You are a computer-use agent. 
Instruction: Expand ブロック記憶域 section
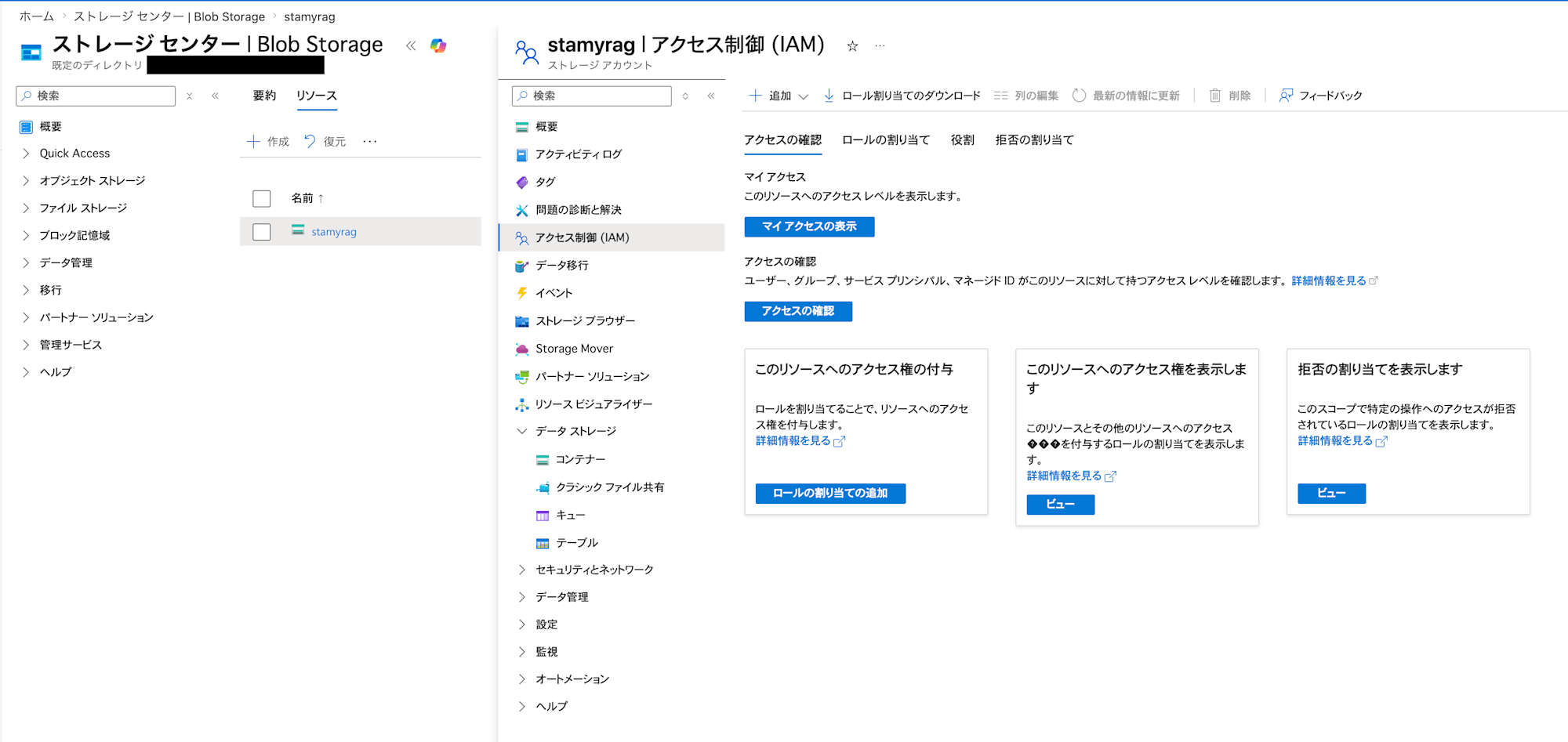point(26,236)
